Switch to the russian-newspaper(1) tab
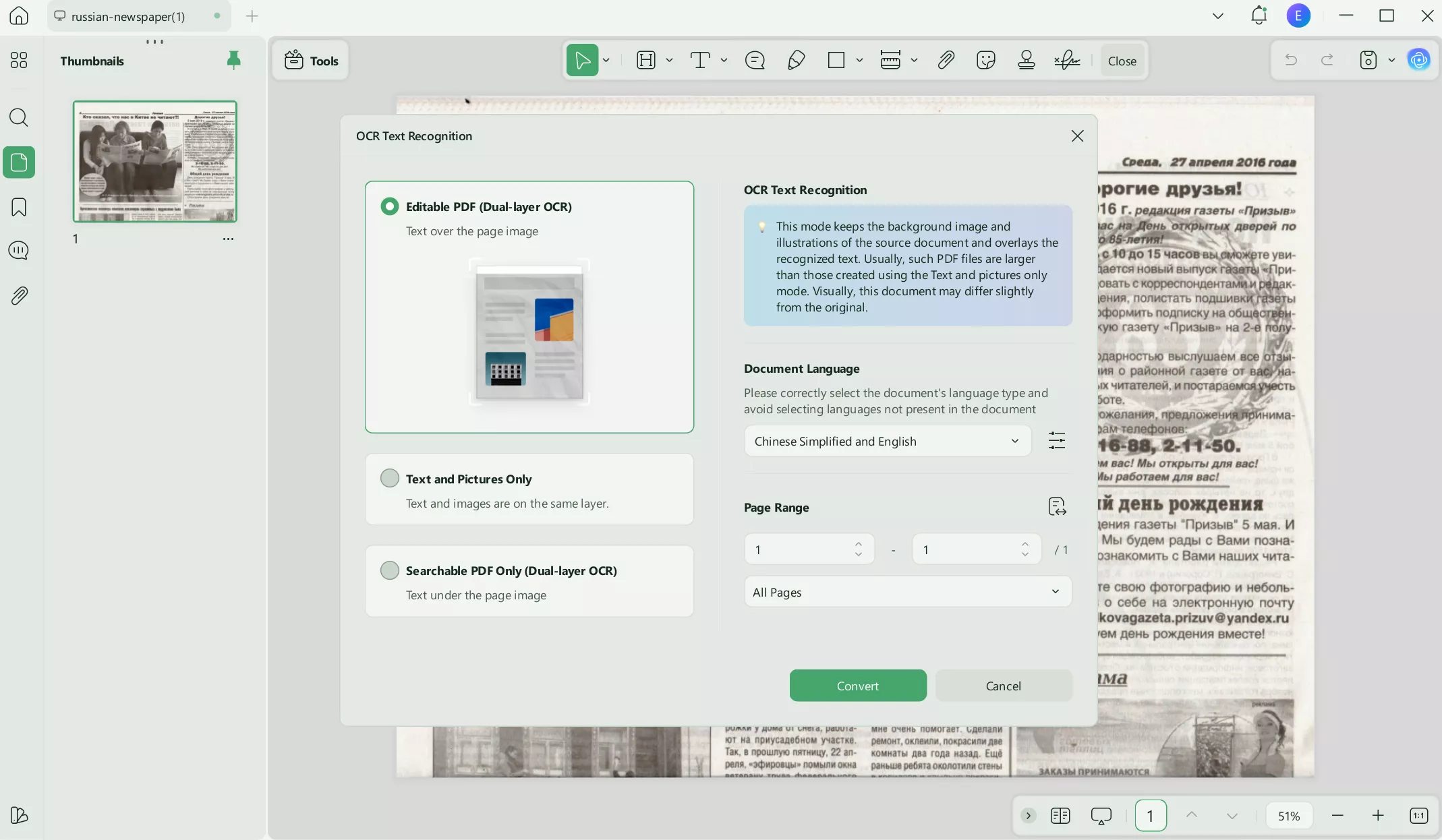Viewport: 1442px width, 840px height. tap(128, 16)
